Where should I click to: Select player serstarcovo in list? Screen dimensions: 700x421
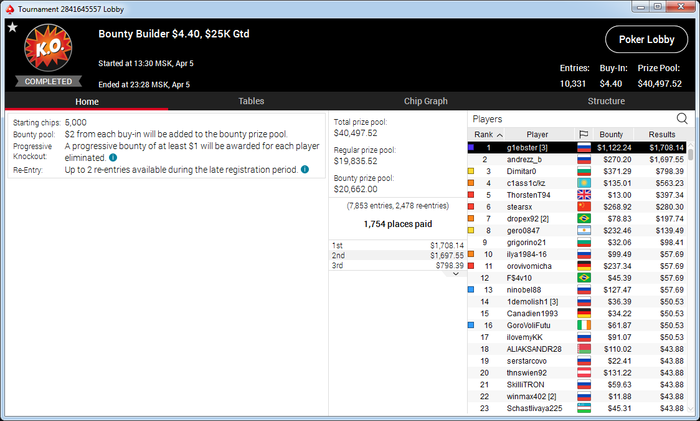[x=577, y=361]
